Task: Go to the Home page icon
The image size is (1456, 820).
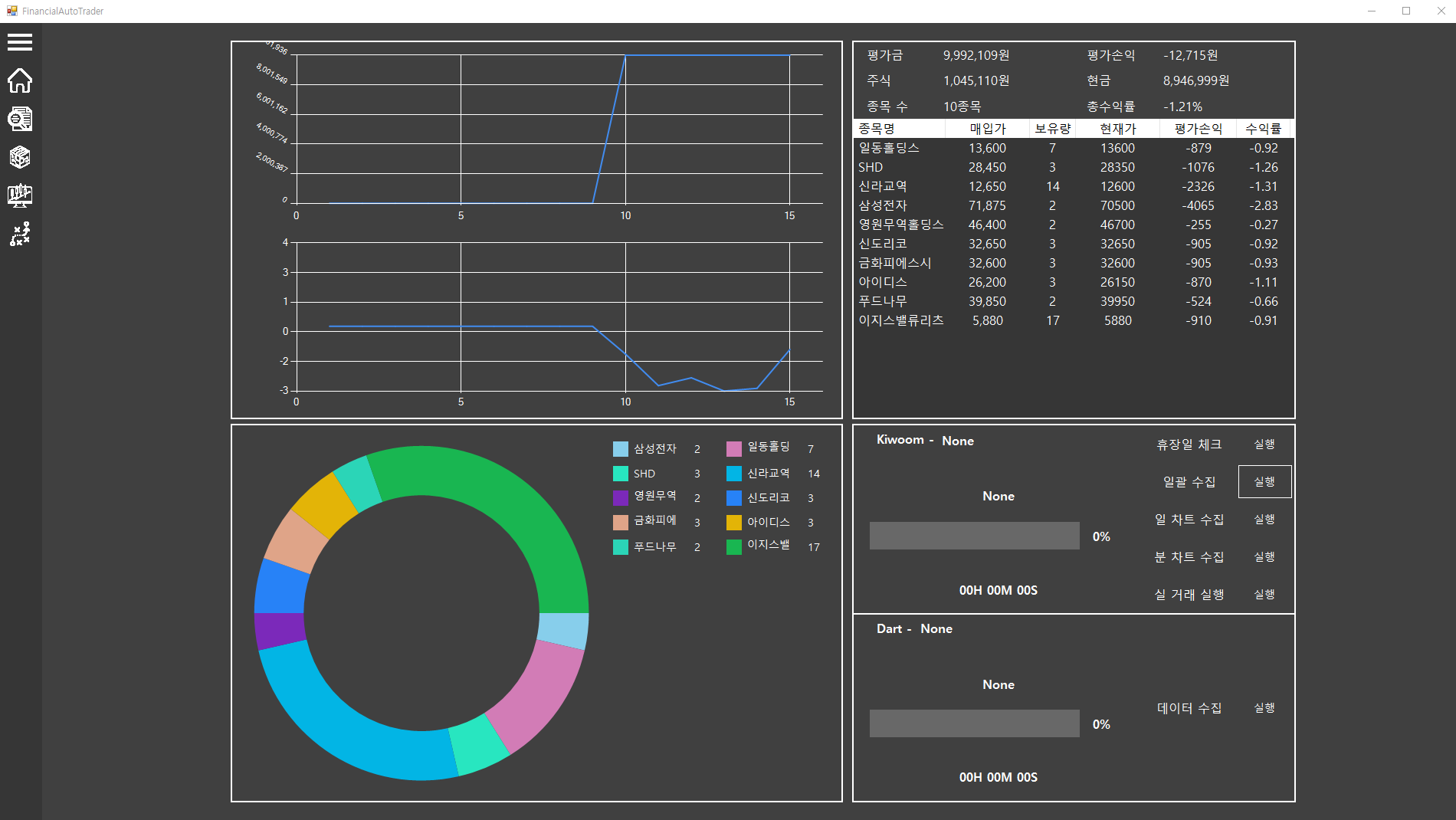Action: point(20,80)
